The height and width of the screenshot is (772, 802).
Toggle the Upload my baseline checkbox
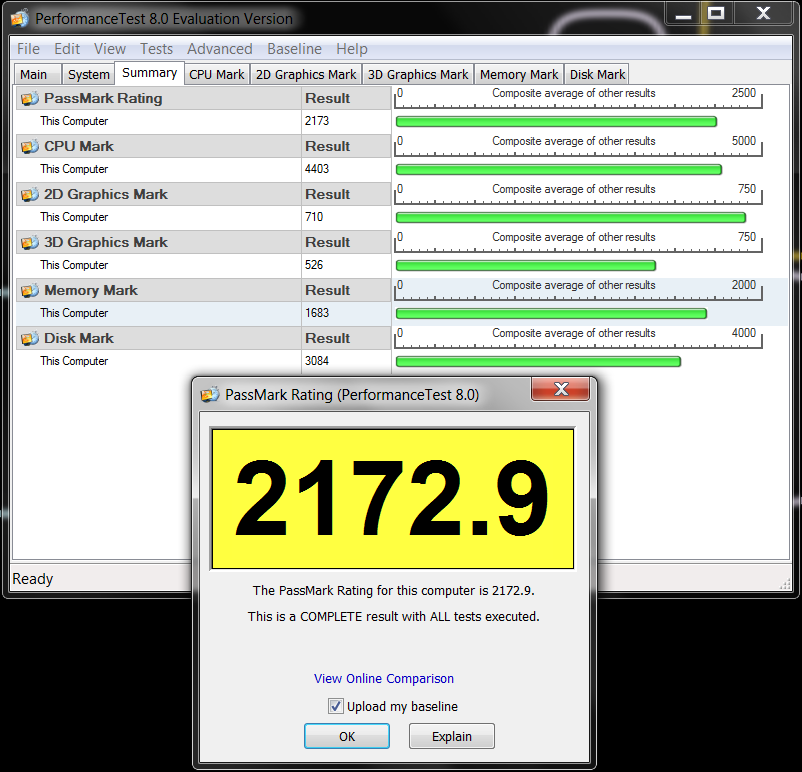pos(336,706)
